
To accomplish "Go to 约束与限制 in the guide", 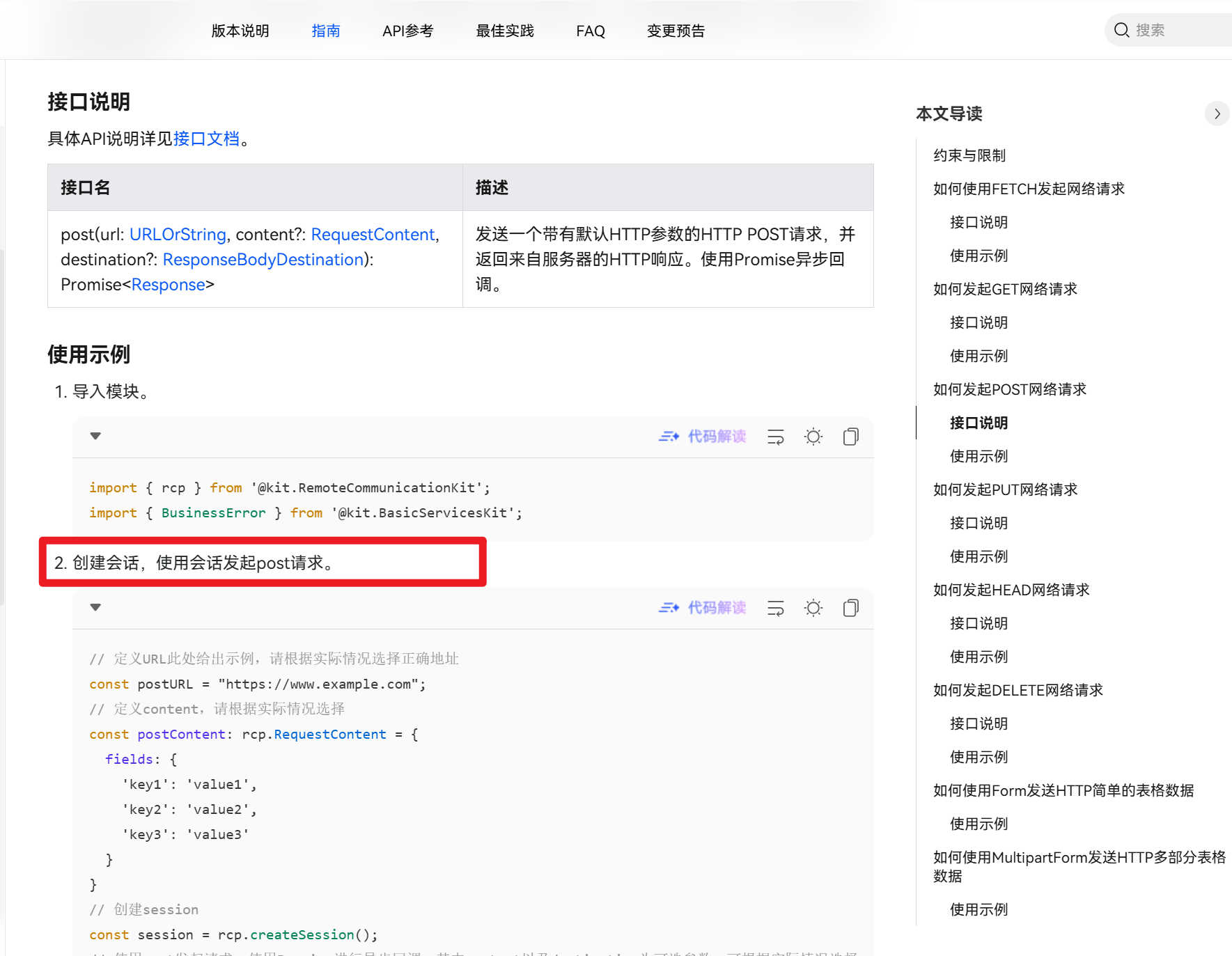I will [x=969, y=155].
